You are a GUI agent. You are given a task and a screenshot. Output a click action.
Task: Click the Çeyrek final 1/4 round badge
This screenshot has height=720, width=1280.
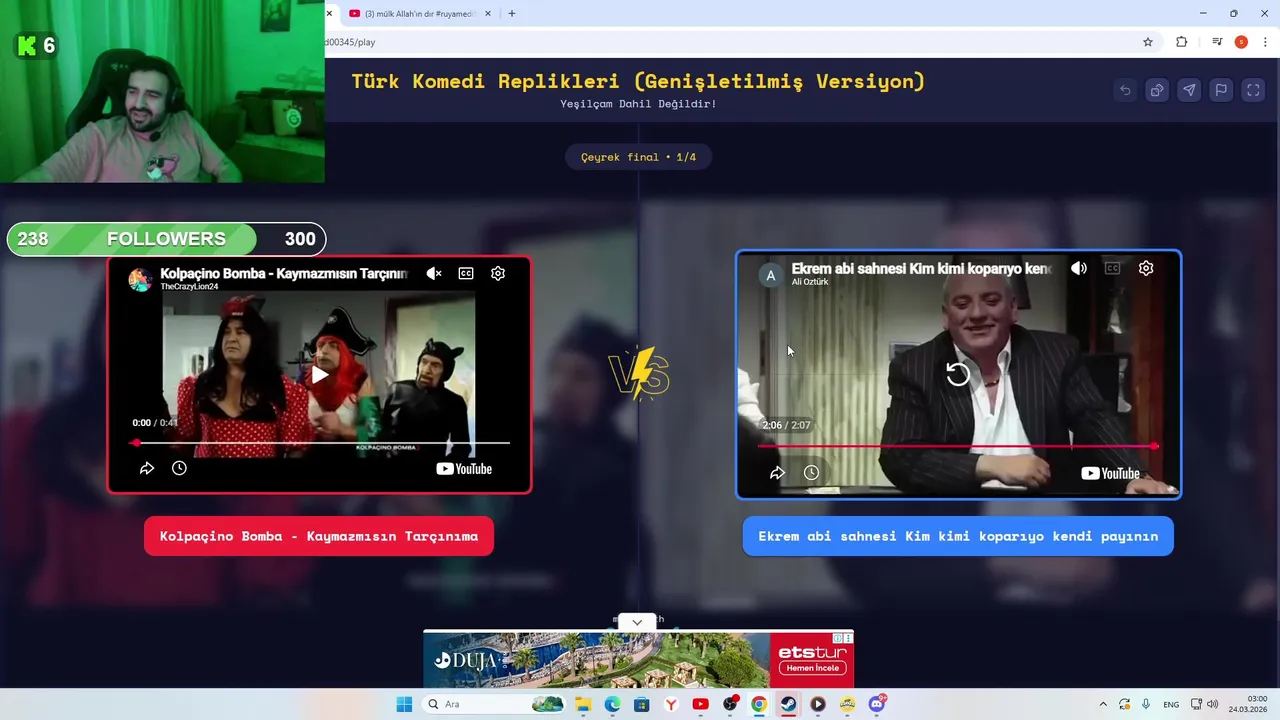point(638,157)
